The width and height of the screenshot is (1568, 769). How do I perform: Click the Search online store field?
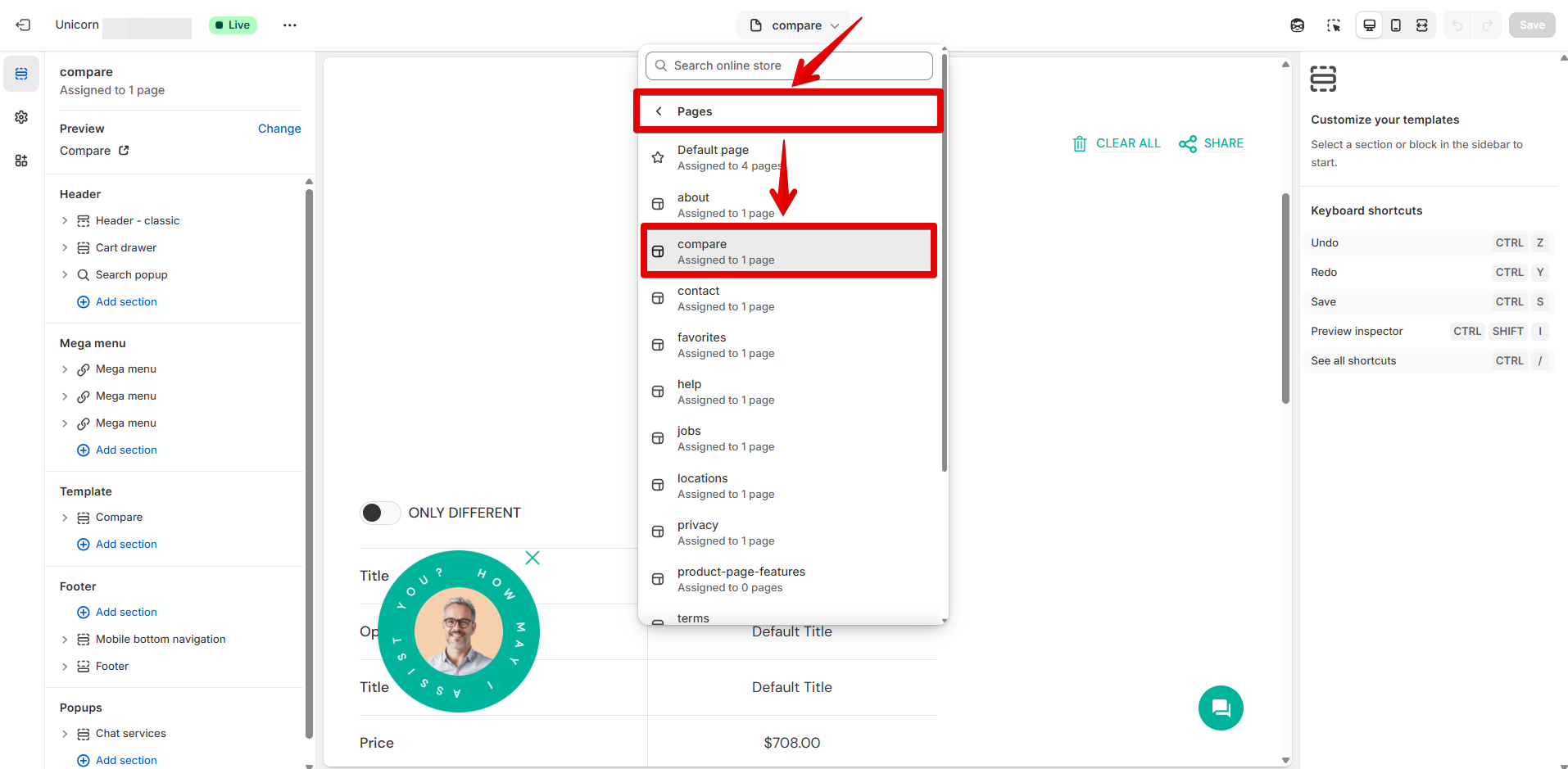pos(789,66)
